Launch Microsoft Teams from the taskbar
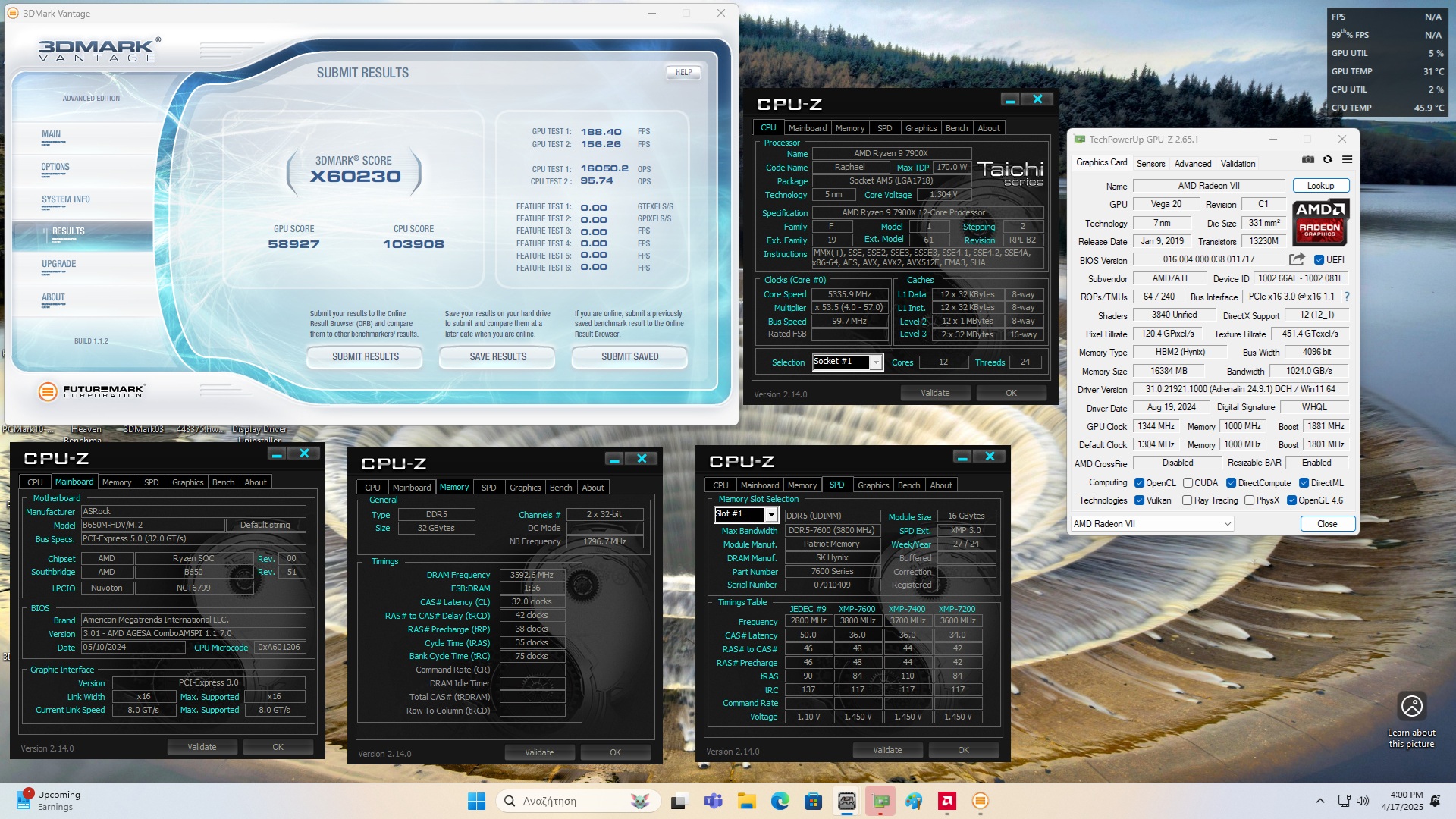The image size is (1456, 819). click(713, 801)
